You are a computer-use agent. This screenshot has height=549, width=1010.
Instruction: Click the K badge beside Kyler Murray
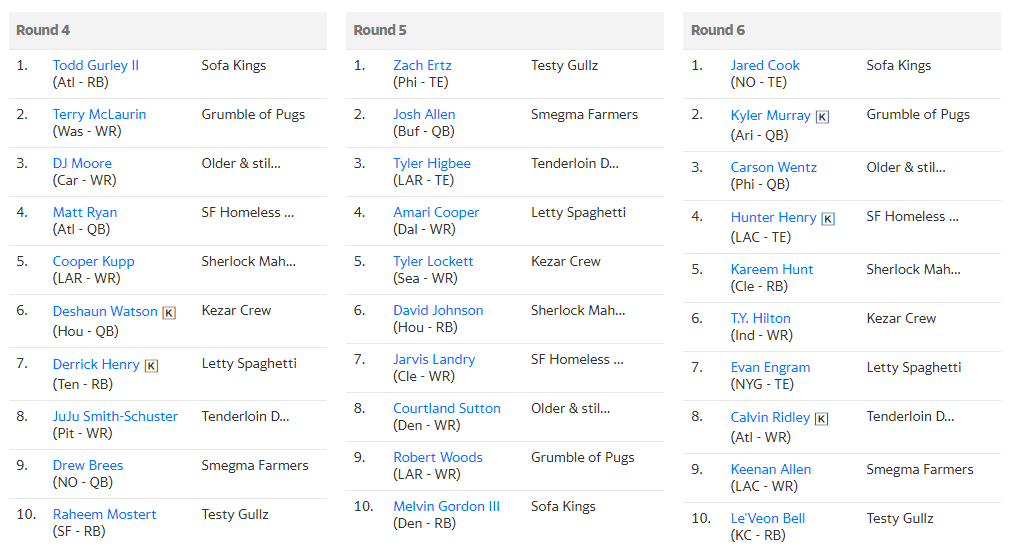823,117
